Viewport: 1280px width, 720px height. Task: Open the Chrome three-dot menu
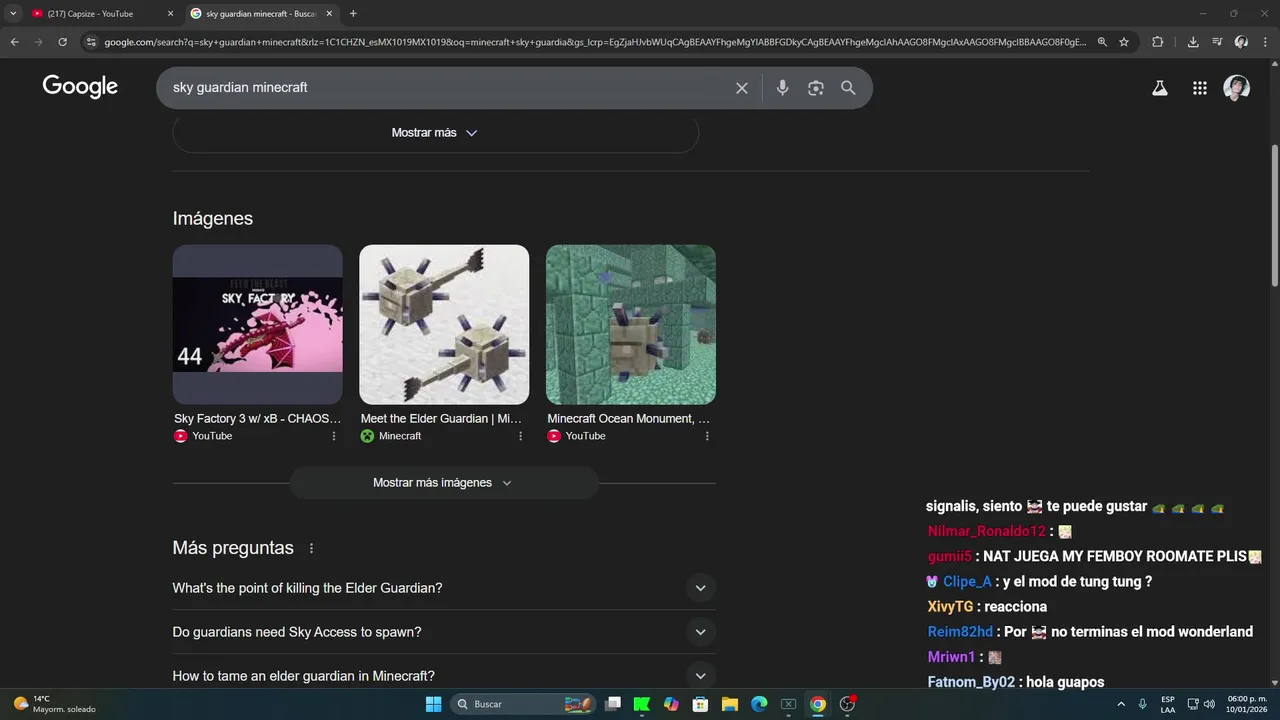pyautogui.click(x=1265, y=42)
